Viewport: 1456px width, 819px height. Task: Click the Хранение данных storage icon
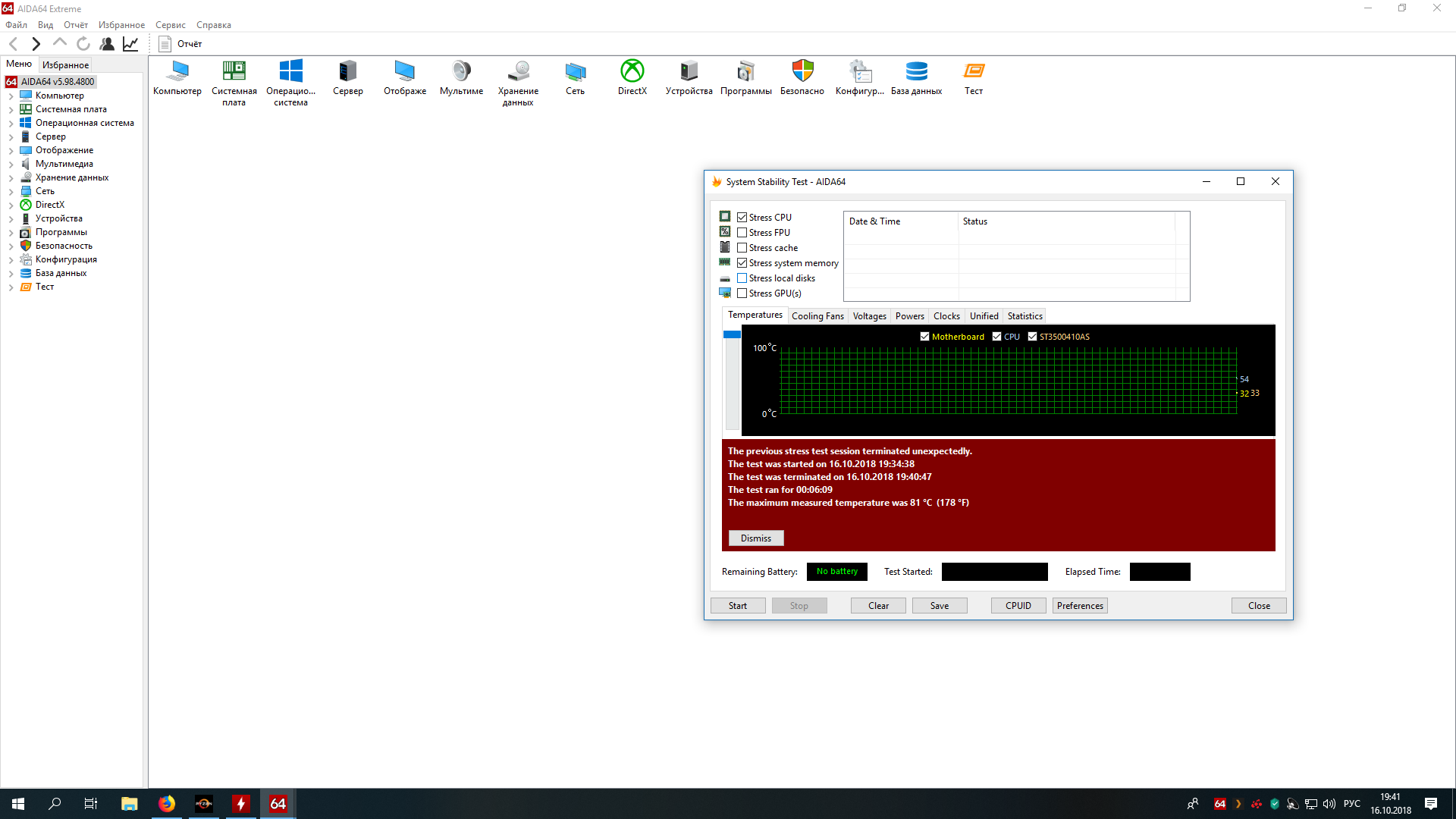518,72
